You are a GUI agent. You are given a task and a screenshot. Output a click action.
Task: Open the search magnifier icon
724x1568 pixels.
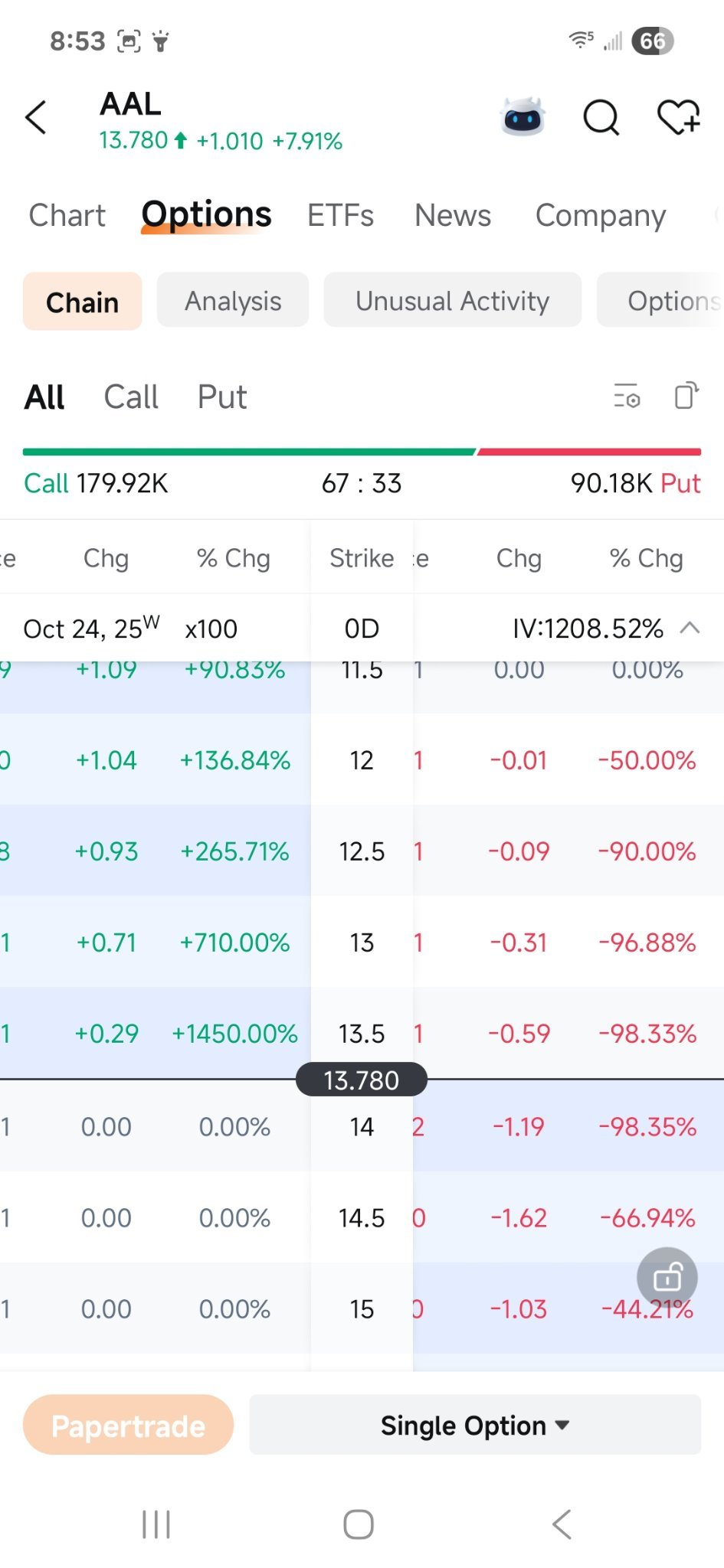(x=601, y=117)
